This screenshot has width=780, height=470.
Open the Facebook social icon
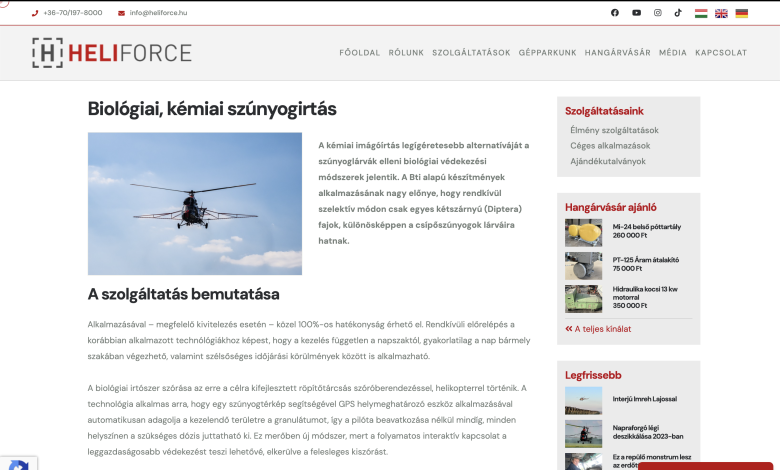coord(615,13)
